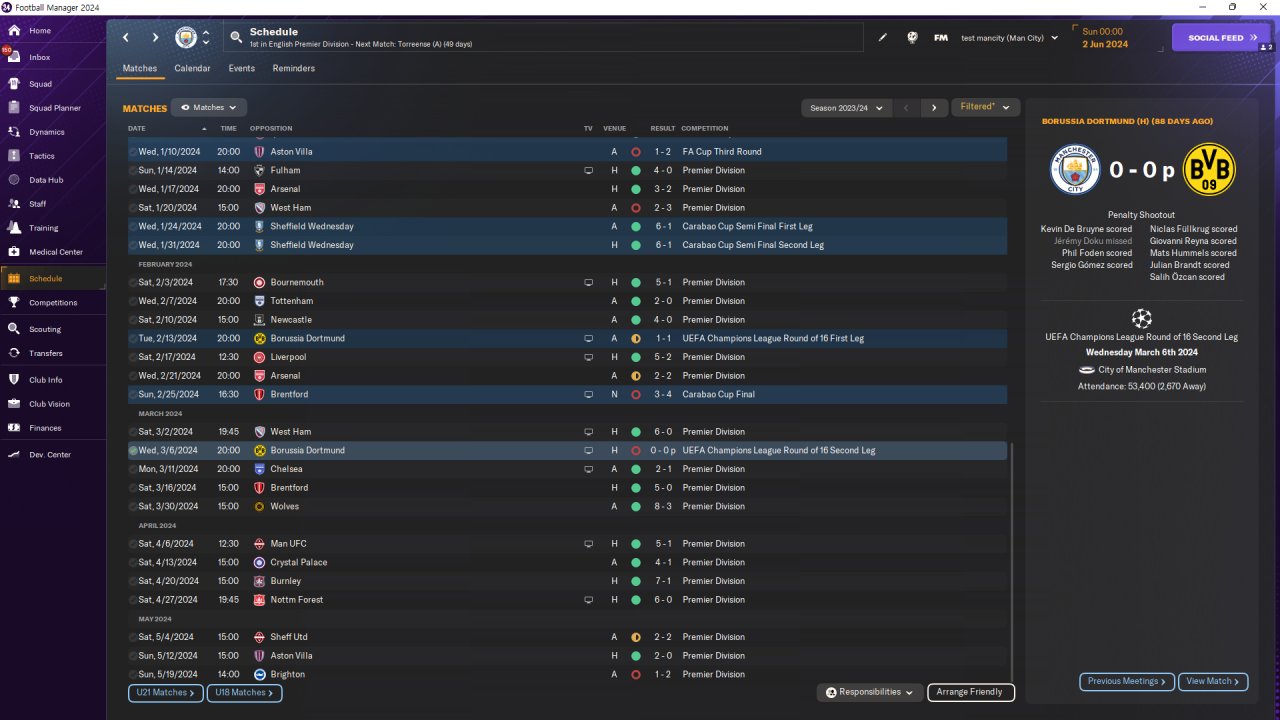
Task: Select the Brentford Carabao Cup Final row
Action: click(567, 395)
